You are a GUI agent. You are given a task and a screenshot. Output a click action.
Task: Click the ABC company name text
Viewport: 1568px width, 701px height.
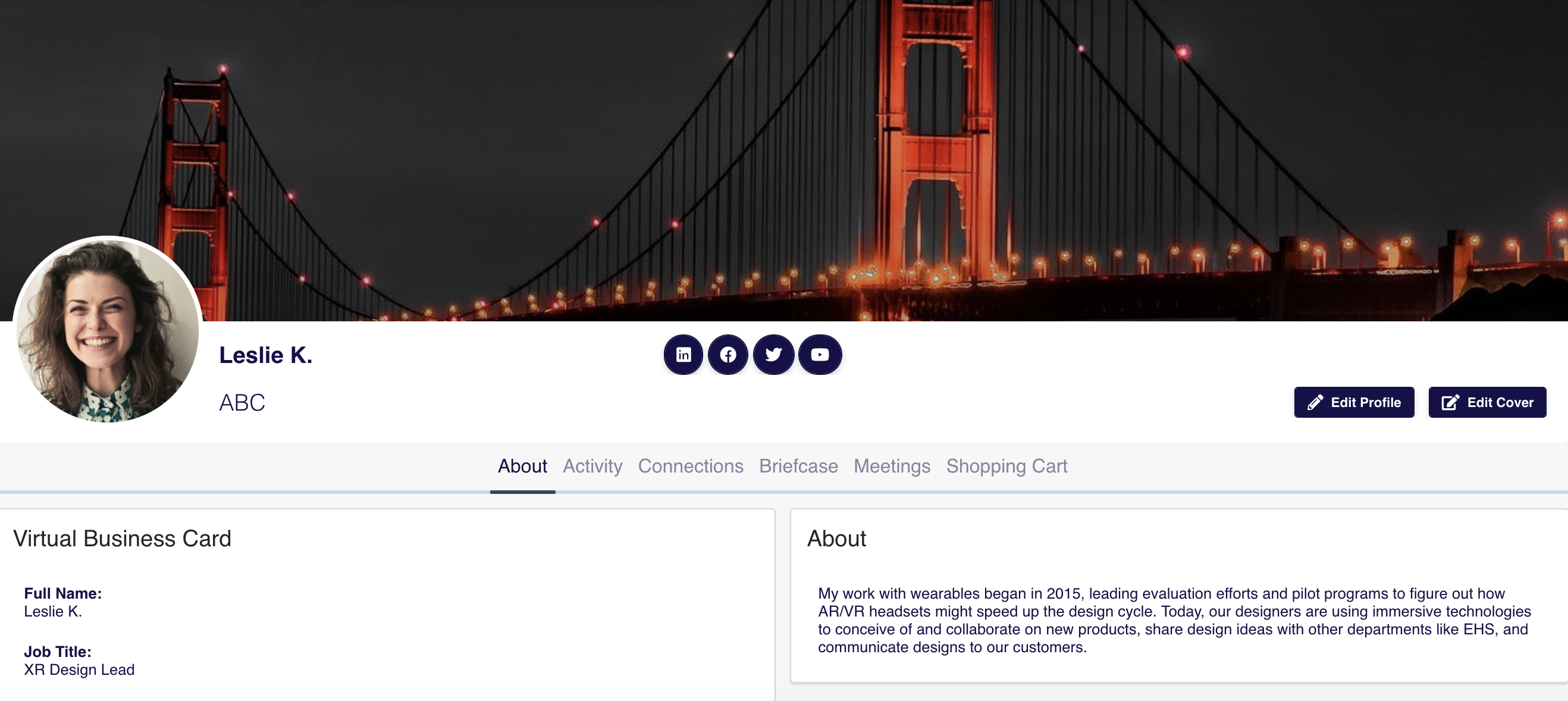[242, 403]
